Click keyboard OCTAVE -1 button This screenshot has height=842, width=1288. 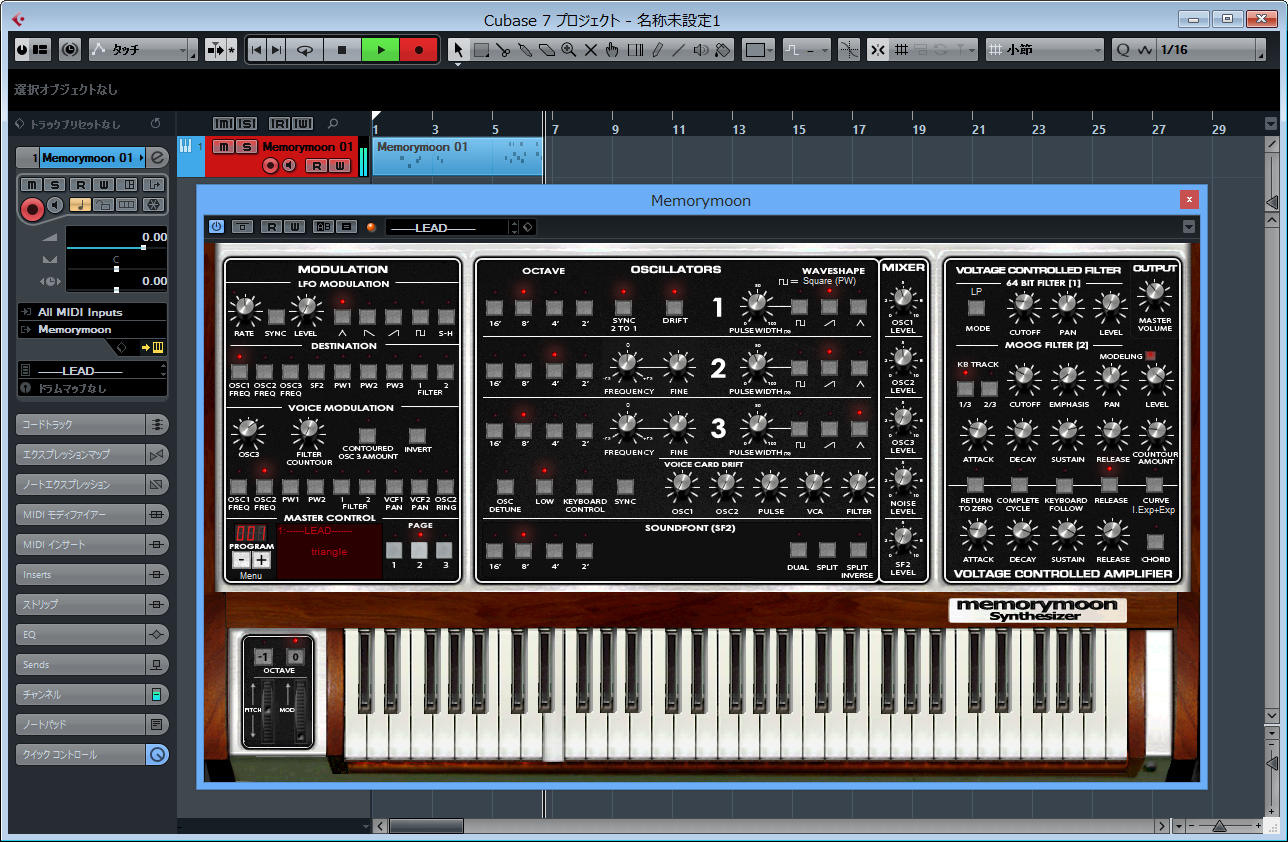263,657
